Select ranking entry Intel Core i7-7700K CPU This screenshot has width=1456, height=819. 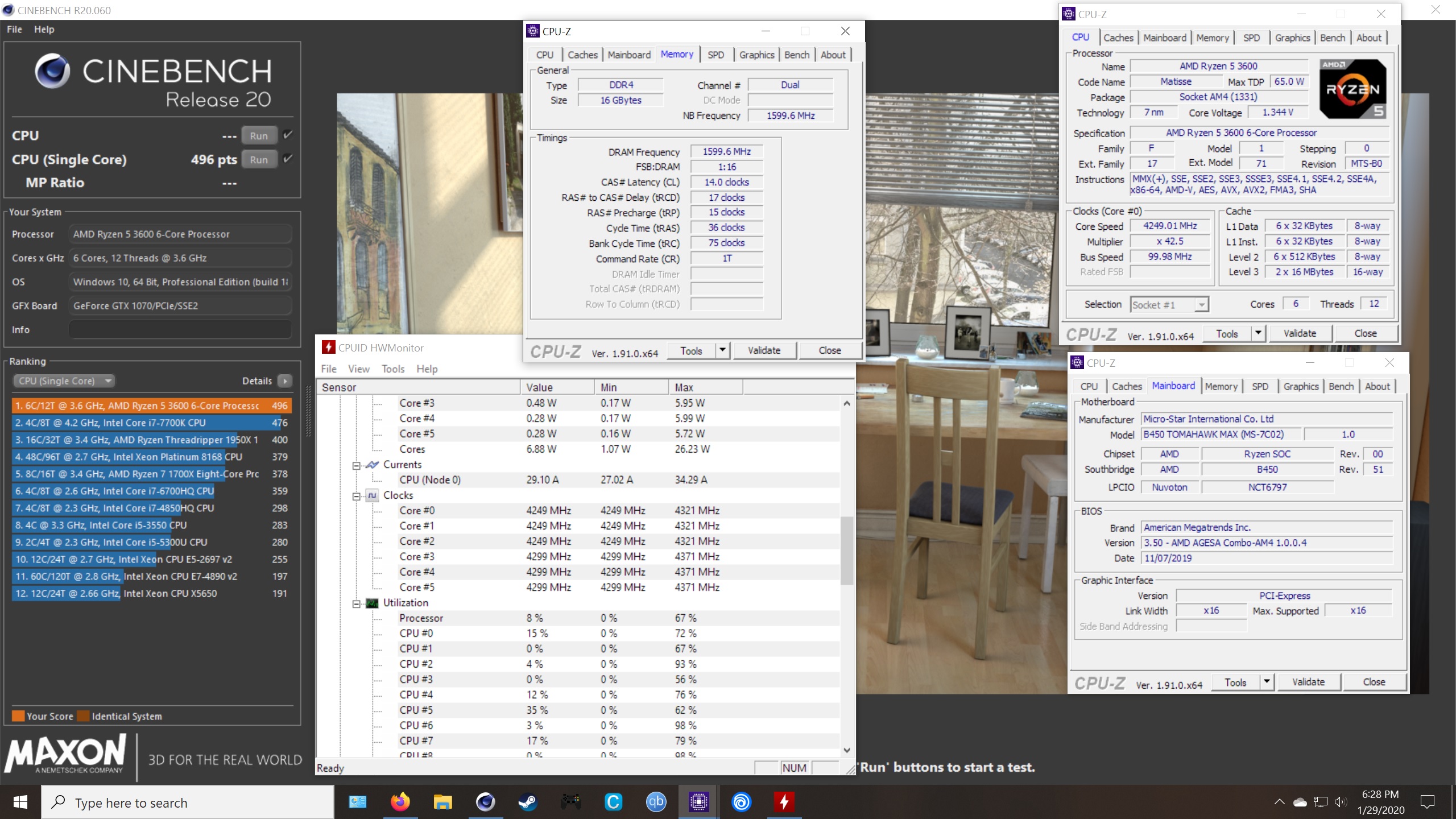pyautogui.click(x=151, y=423)
